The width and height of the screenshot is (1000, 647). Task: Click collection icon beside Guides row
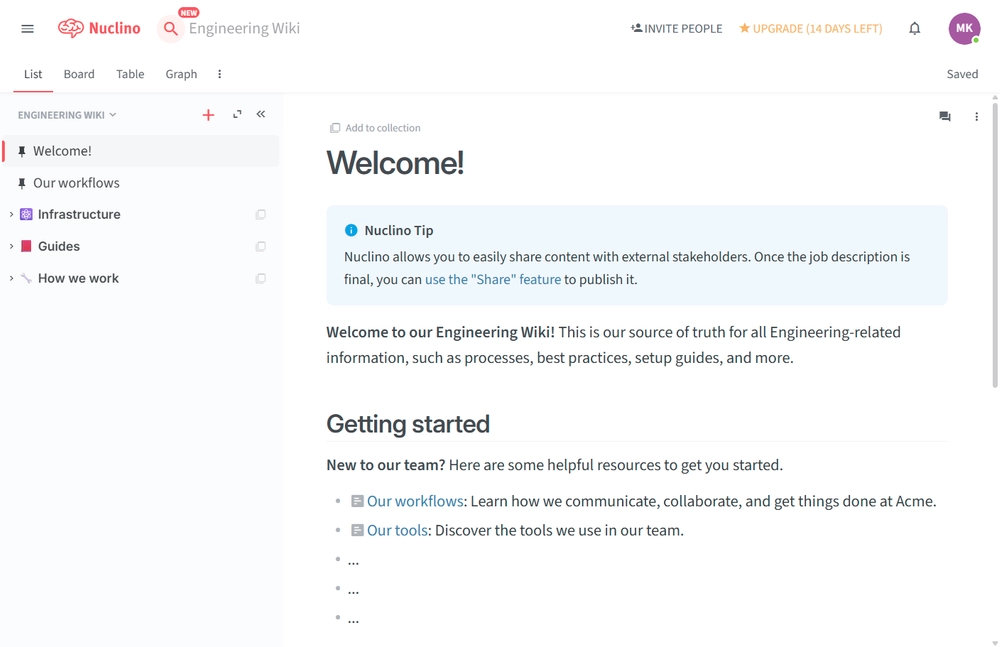(x=261, y=246)
